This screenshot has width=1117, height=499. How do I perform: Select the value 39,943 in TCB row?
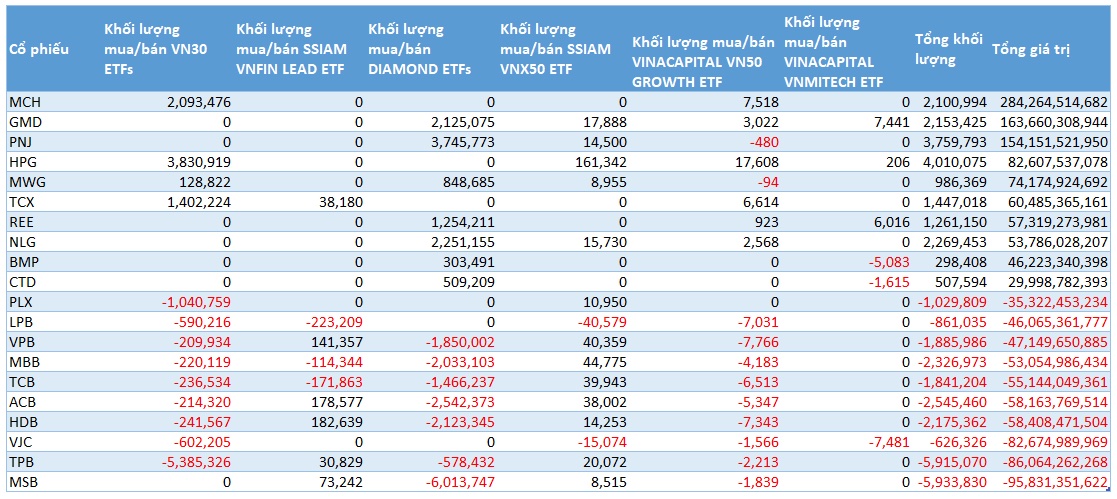click(x=606, y=381)
